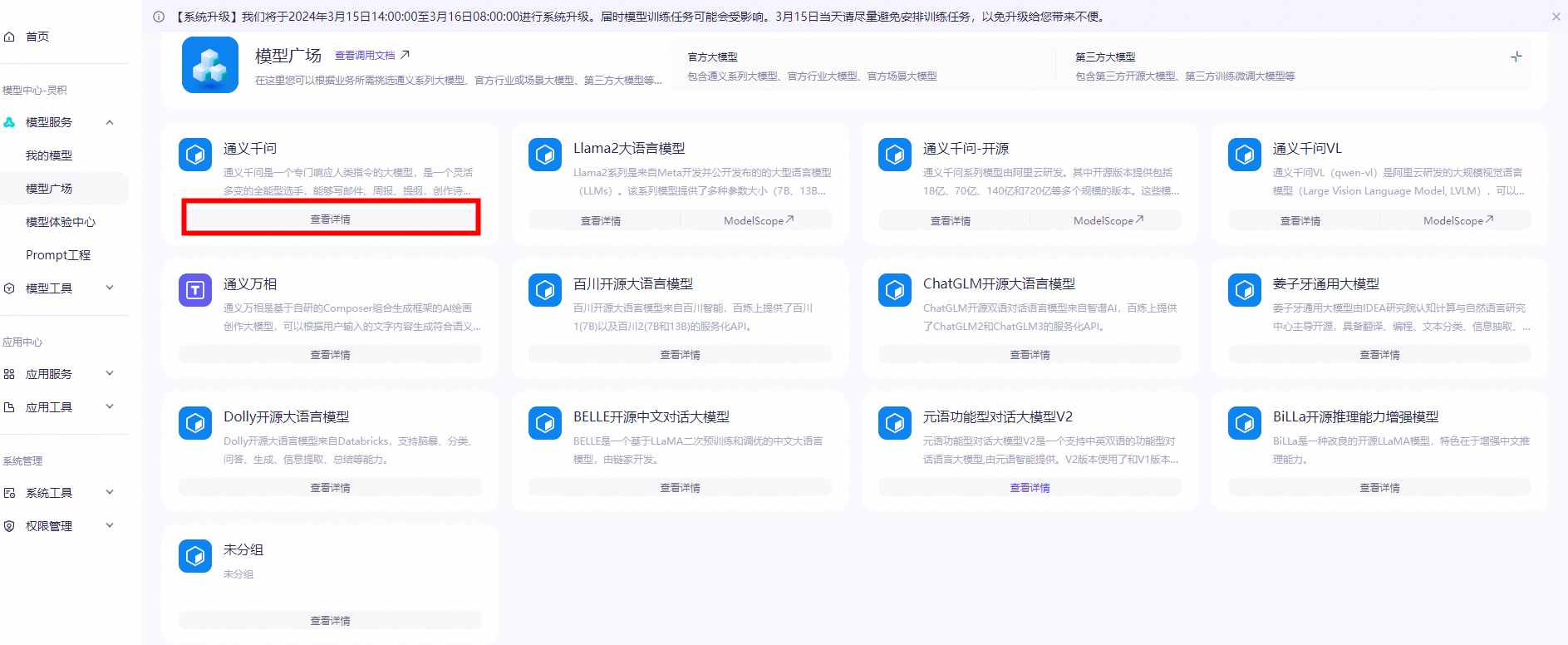Open the 查看调用文档 link
1568x645 pixels.
(372, 55)
